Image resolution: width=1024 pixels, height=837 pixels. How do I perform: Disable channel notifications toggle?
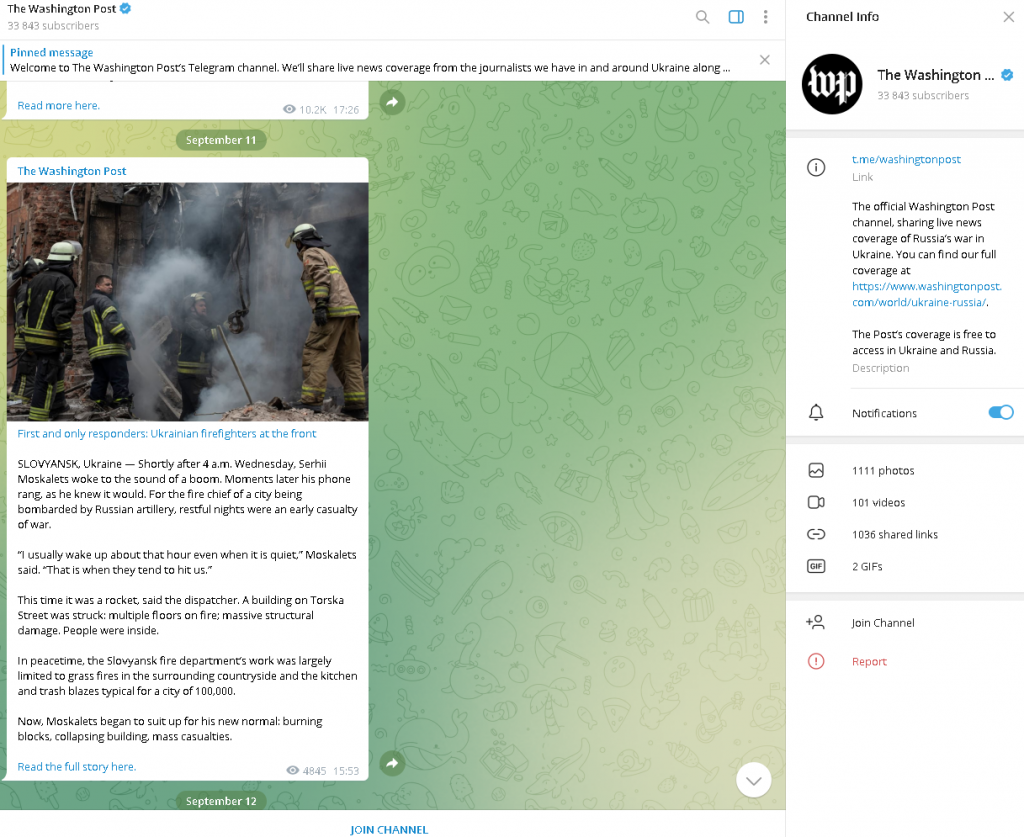(x=1000, y=412)
